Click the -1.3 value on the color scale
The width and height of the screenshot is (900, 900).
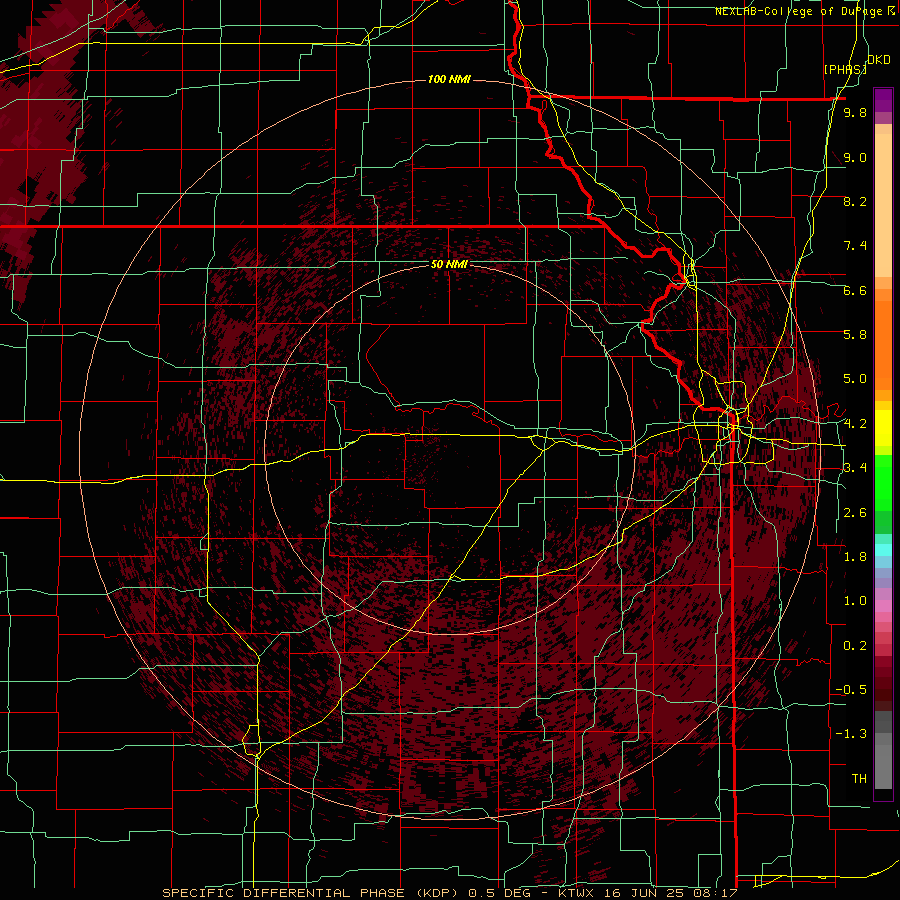click(851, 734)
